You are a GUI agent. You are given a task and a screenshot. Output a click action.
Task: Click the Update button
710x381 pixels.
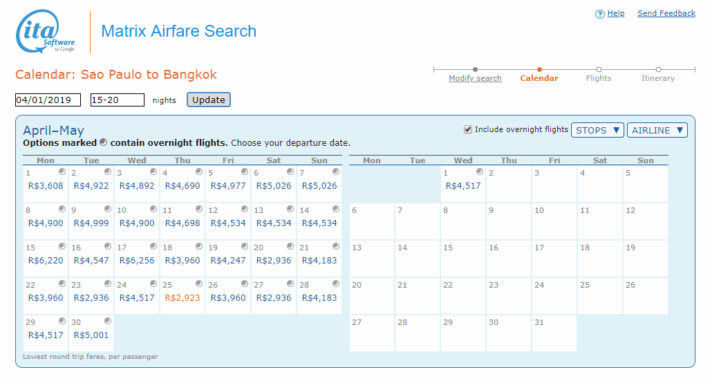[209, 100]
